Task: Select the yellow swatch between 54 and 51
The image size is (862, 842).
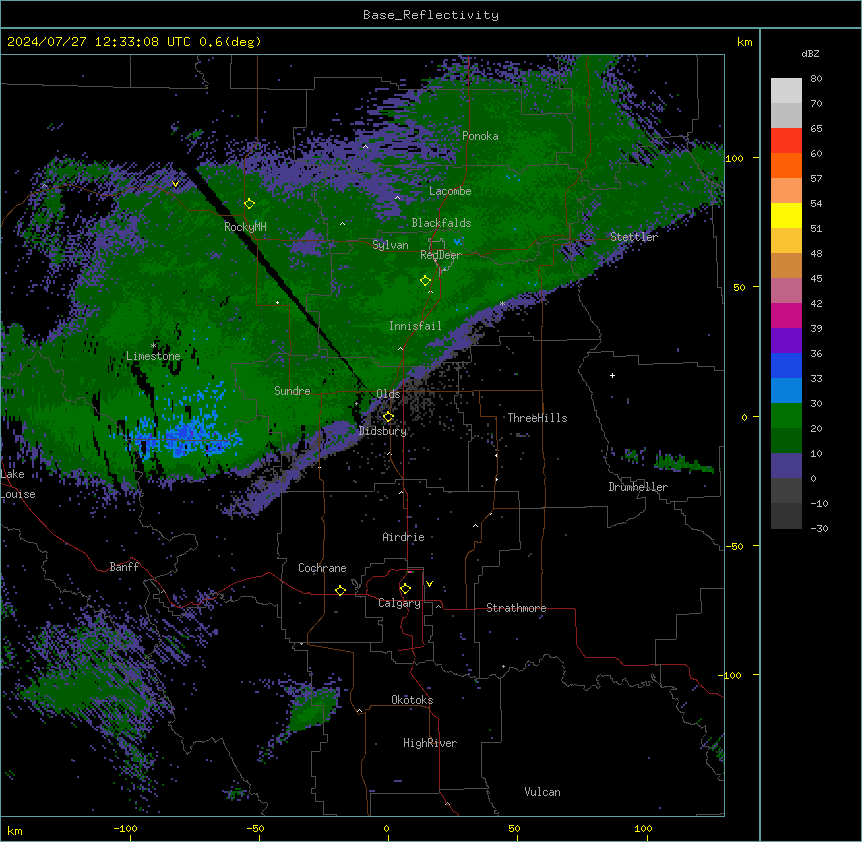Action: coord(786,216)
